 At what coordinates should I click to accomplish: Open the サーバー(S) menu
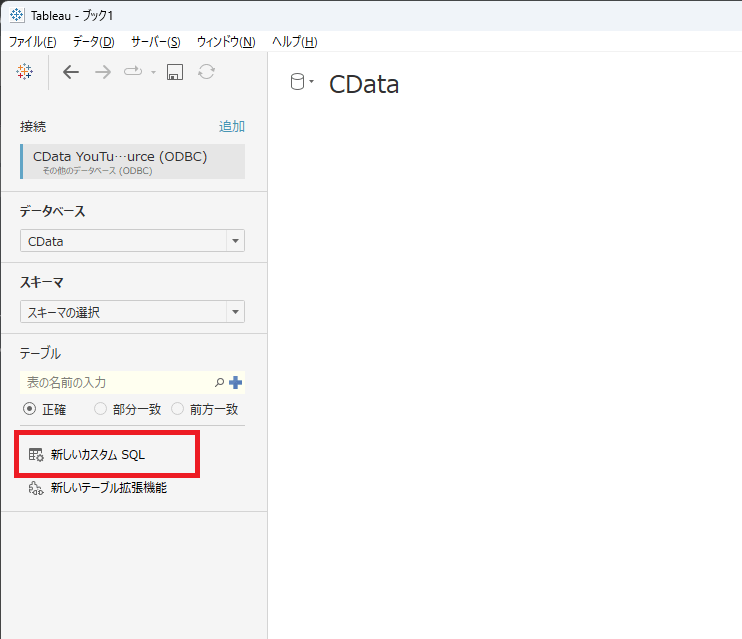coord(156,42)
